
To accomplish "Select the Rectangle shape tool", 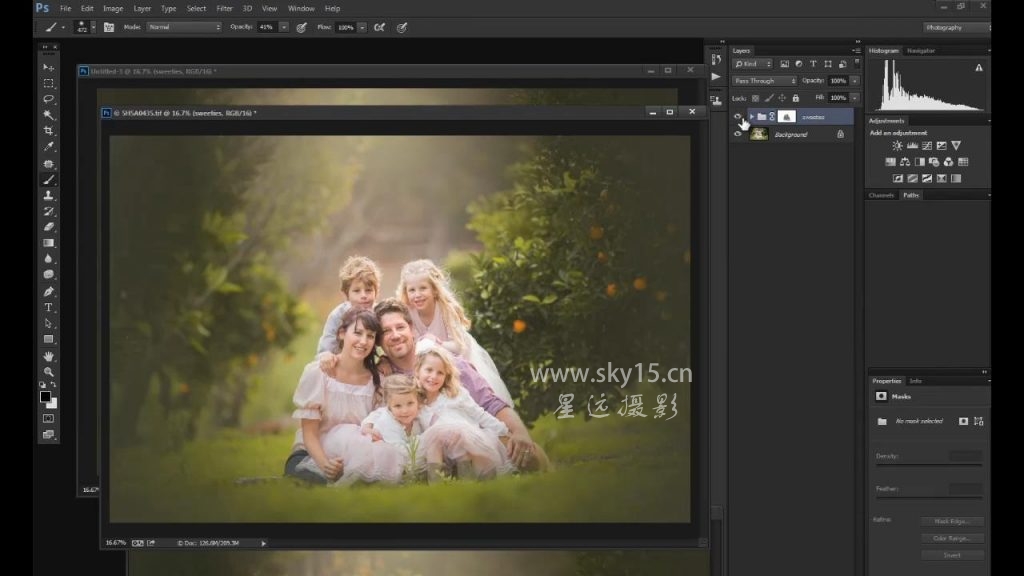I will click(x=48, y=340).
